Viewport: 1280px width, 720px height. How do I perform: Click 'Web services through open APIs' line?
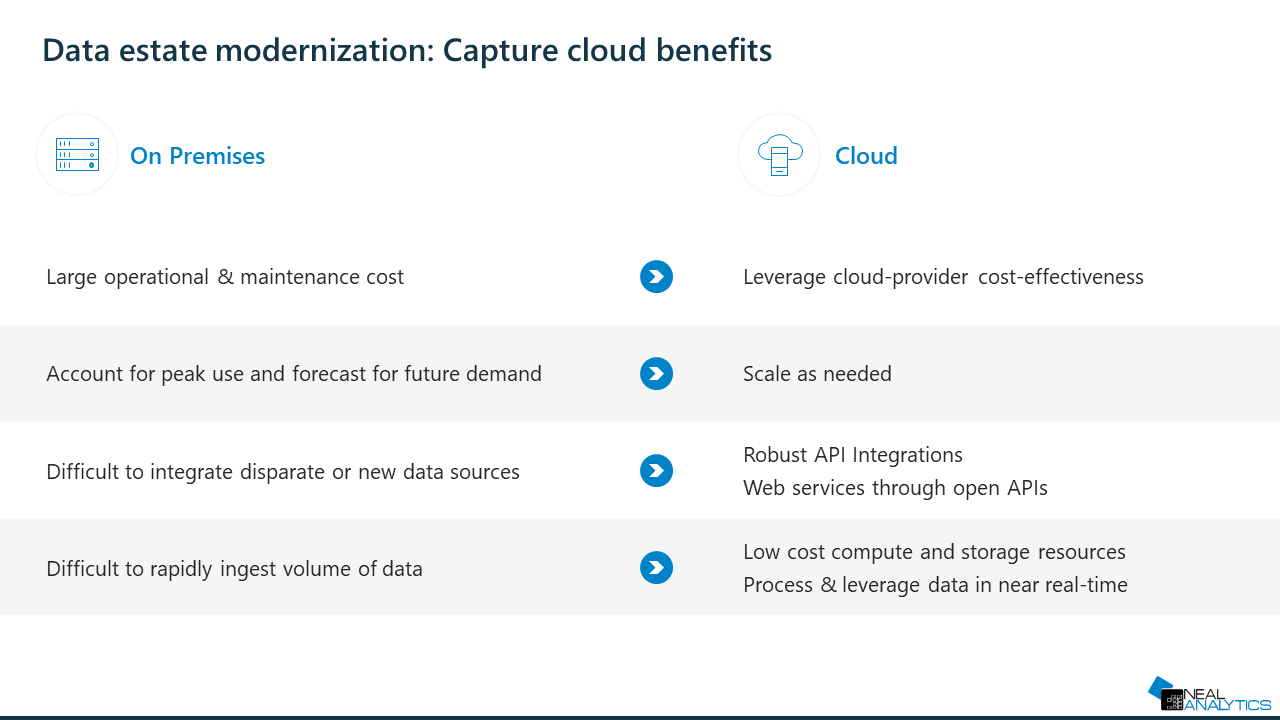pos(895,488)
